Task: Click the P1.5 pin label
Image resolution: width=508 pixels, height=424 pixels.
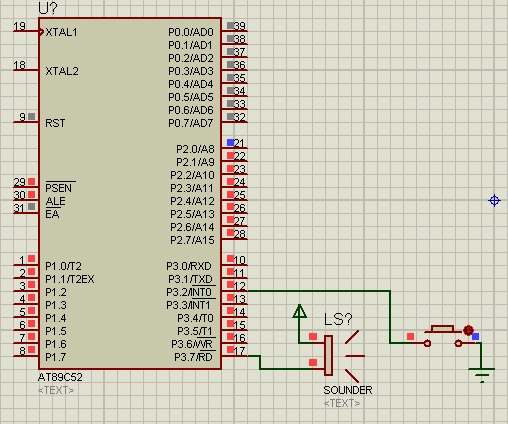Action: 56,331
